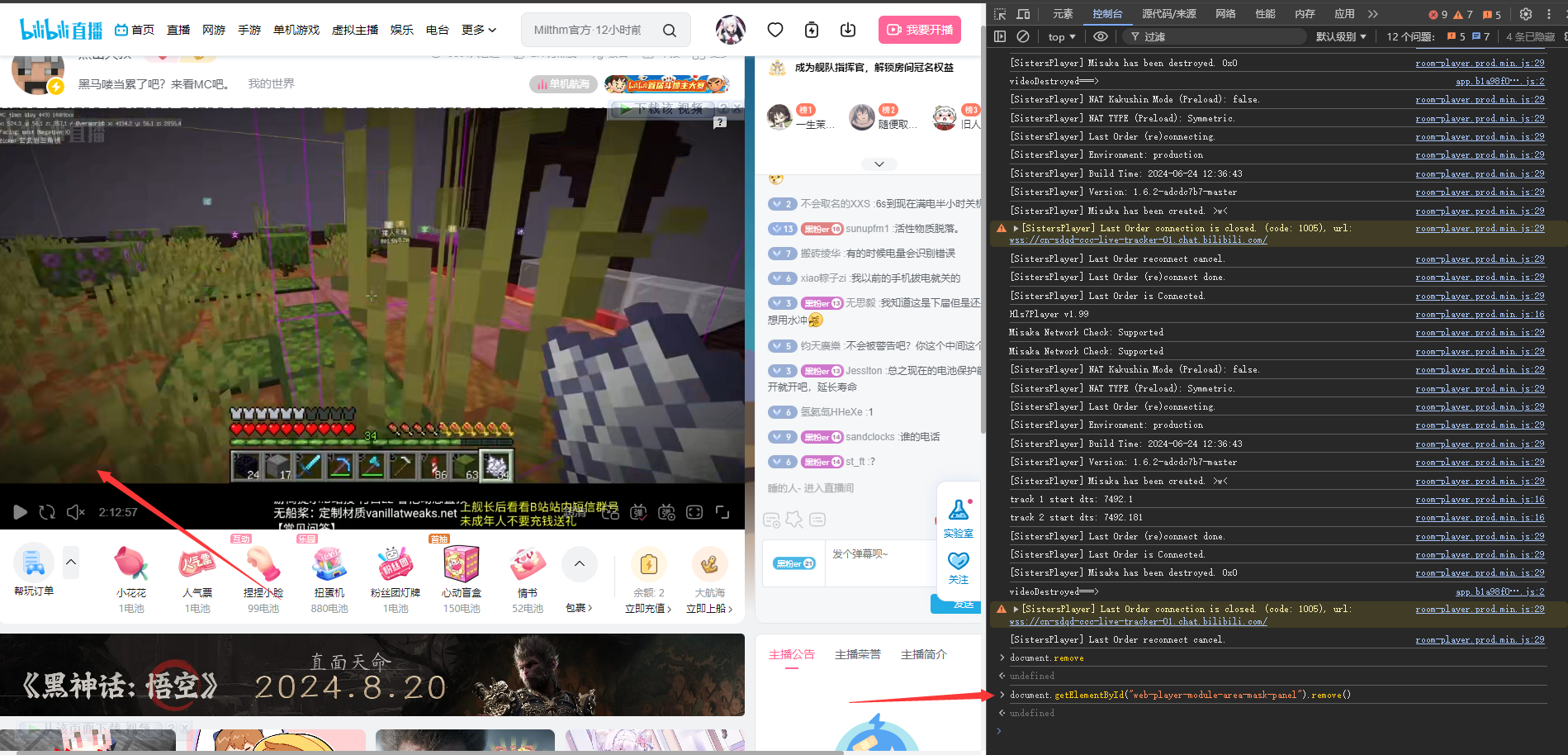Click the 我要开播 button
Viewport: 1568px width, 755px height.
pyautogui.click(x=919, y=30)
